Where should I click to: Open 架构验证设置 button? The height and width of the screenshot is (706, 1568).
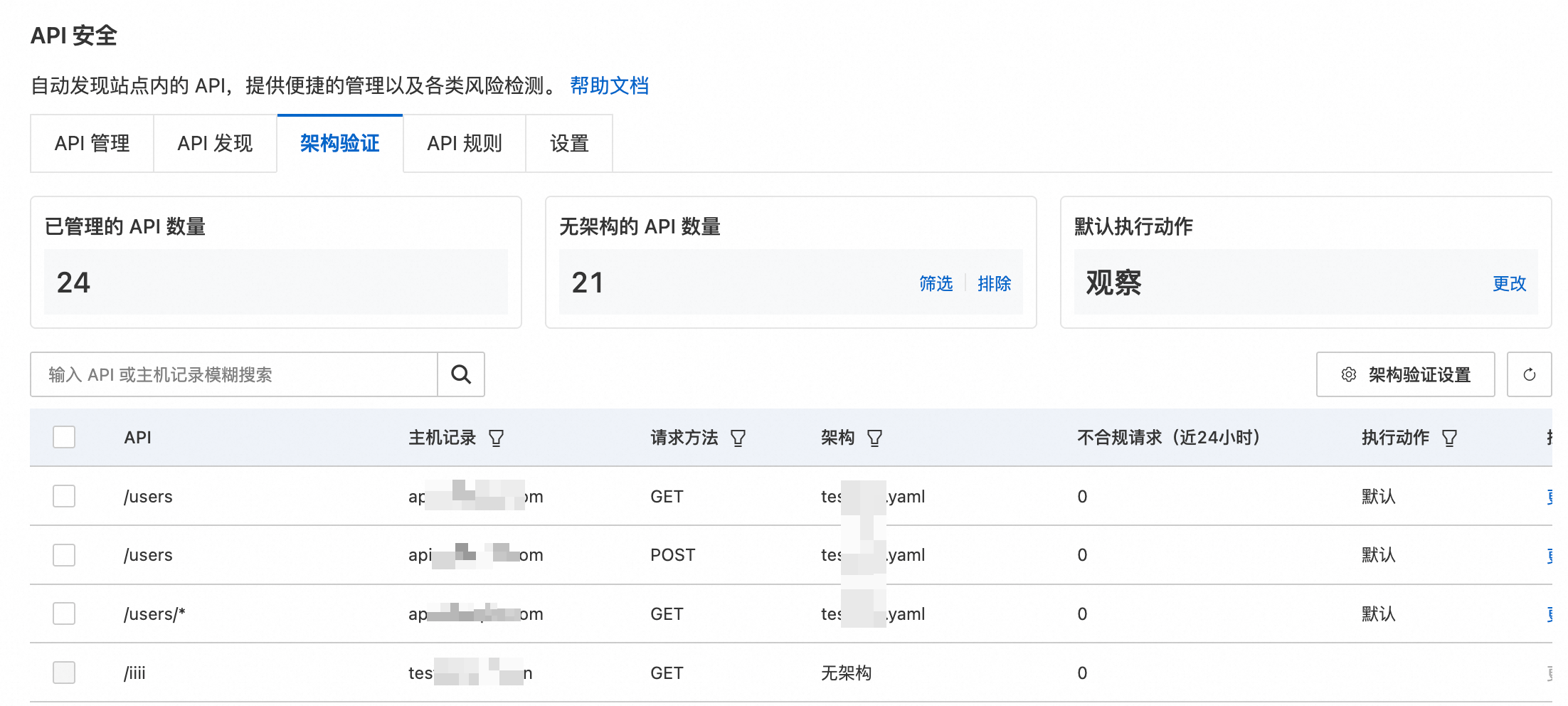[x=1405, y=374]
